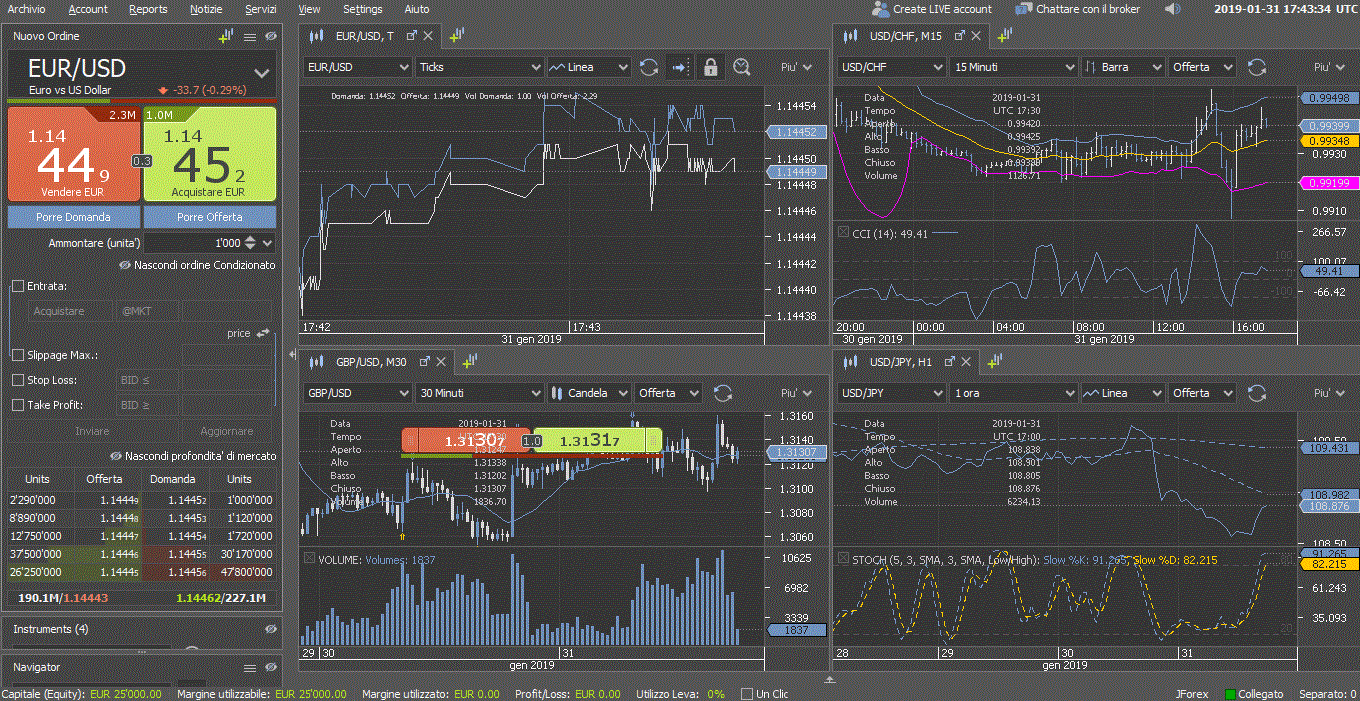Click the refresh icon in EUR/USD chart toolbar

coord(649,67)
